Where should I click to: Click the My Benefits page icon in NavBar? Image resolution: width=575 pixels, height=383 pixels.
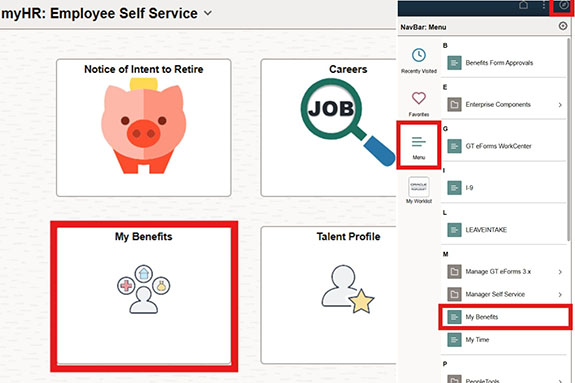click(454, 317)
